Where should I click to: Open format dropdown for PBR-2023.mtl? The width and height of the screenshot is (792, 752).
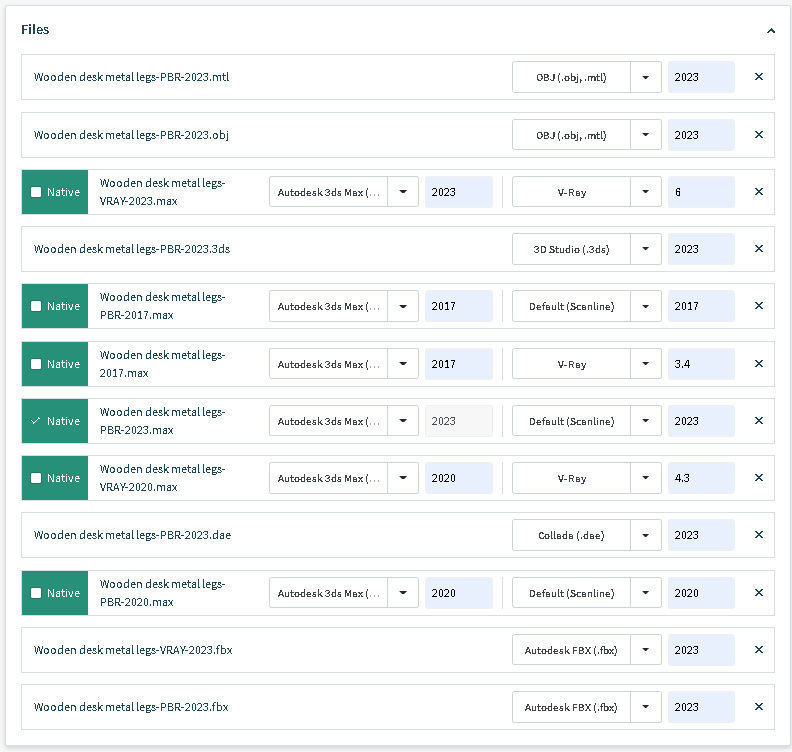pyautogui.click(x=646, y=77)
